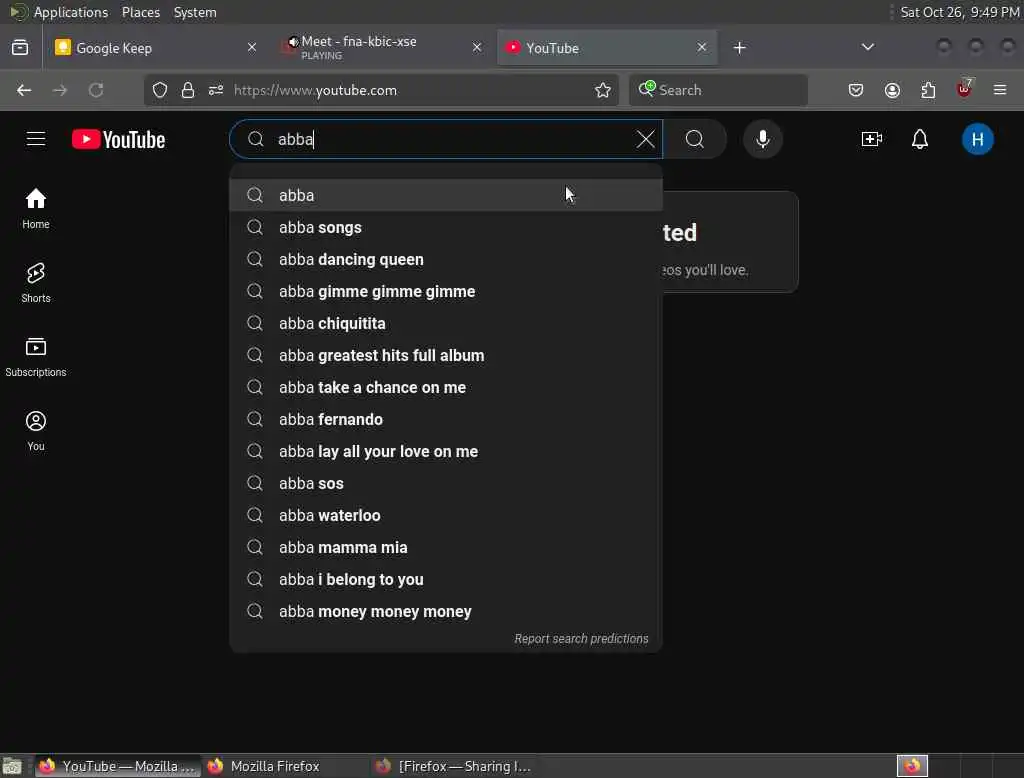The height and width of the screenshot is (778, 1024).
Task: Open Firefox account icon
Action: (892, 90)
